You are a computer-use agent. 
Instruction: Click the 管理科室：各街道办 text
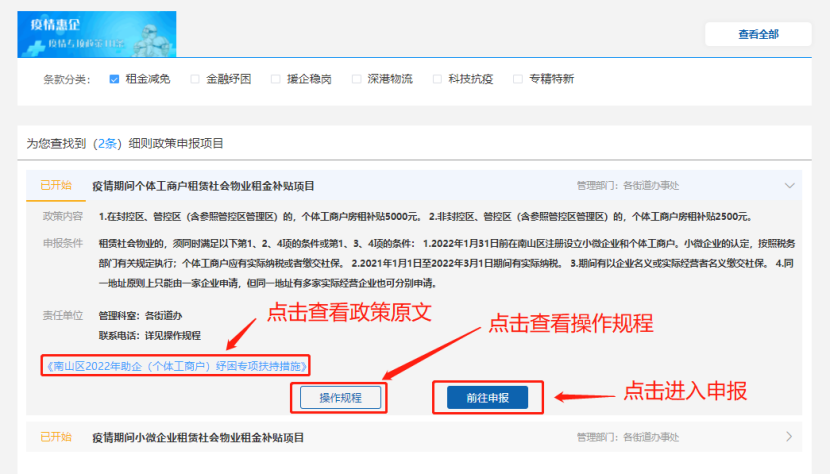(x=140, y=316)
